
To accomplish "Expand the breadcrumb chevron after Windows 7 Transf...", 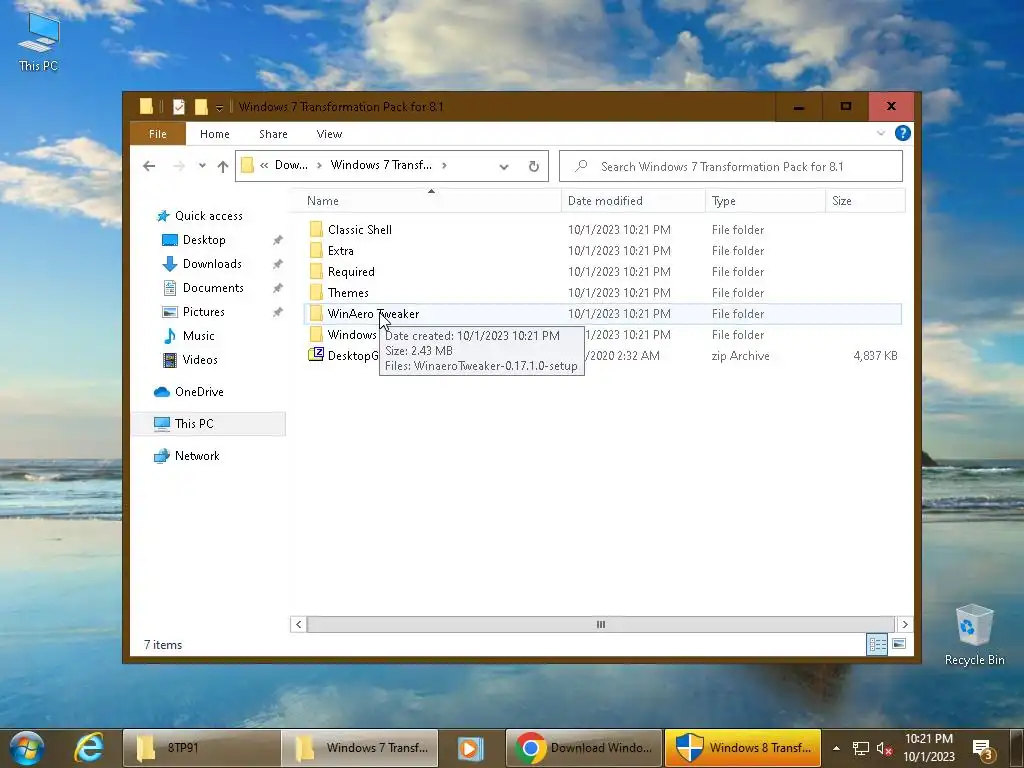I will tap(444, 165).
